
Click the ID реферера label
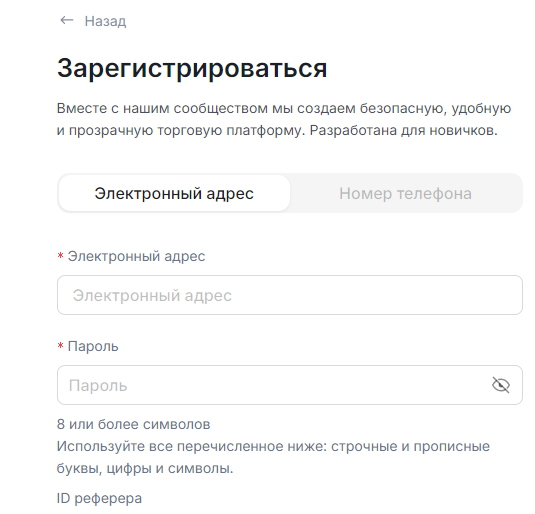(x=99, y=498)
